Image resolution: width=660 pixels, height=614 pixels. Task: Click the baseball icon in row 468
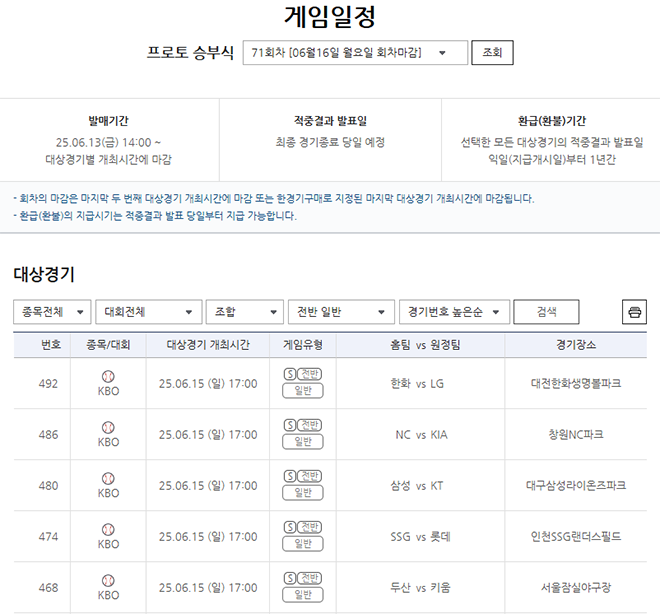108,580
